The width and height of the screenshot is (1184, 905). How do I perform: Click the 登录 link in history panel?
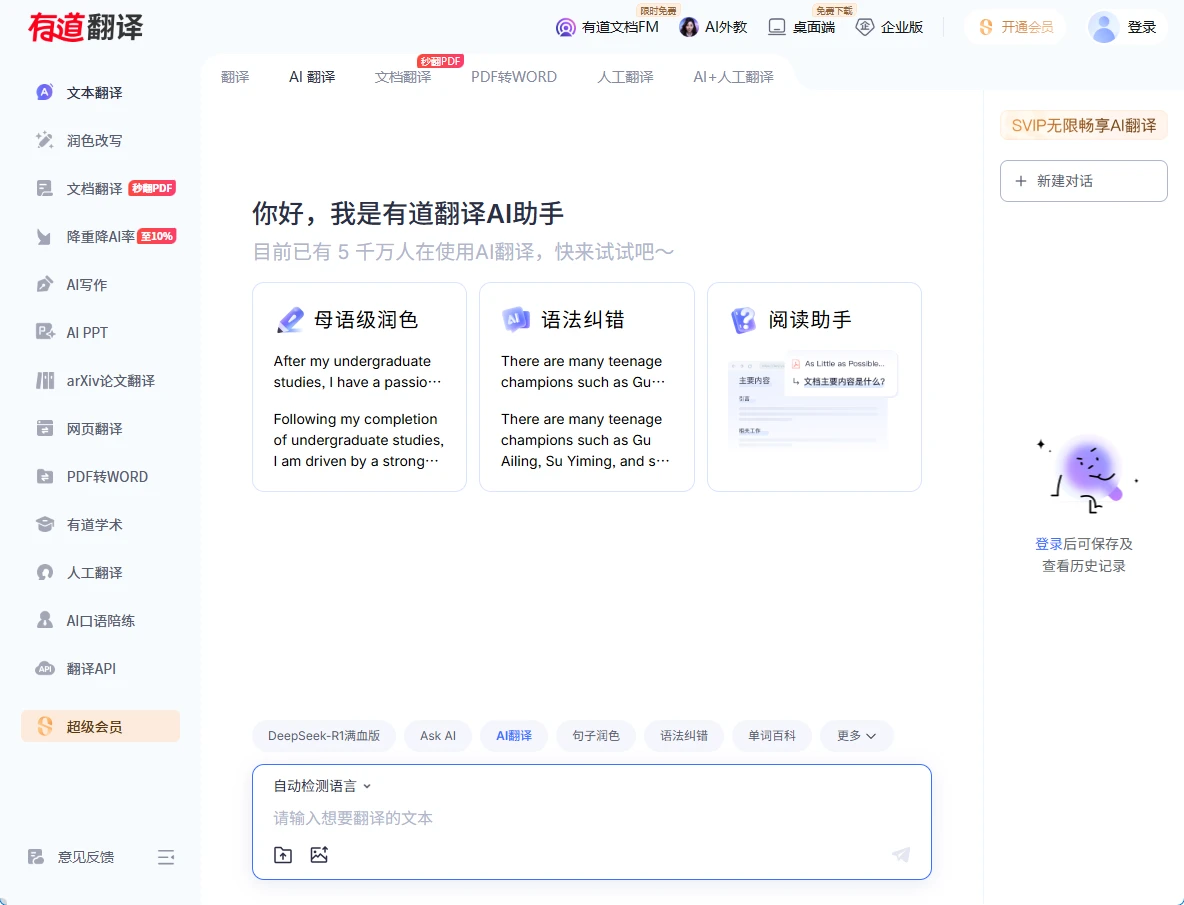pos(1048,544)
